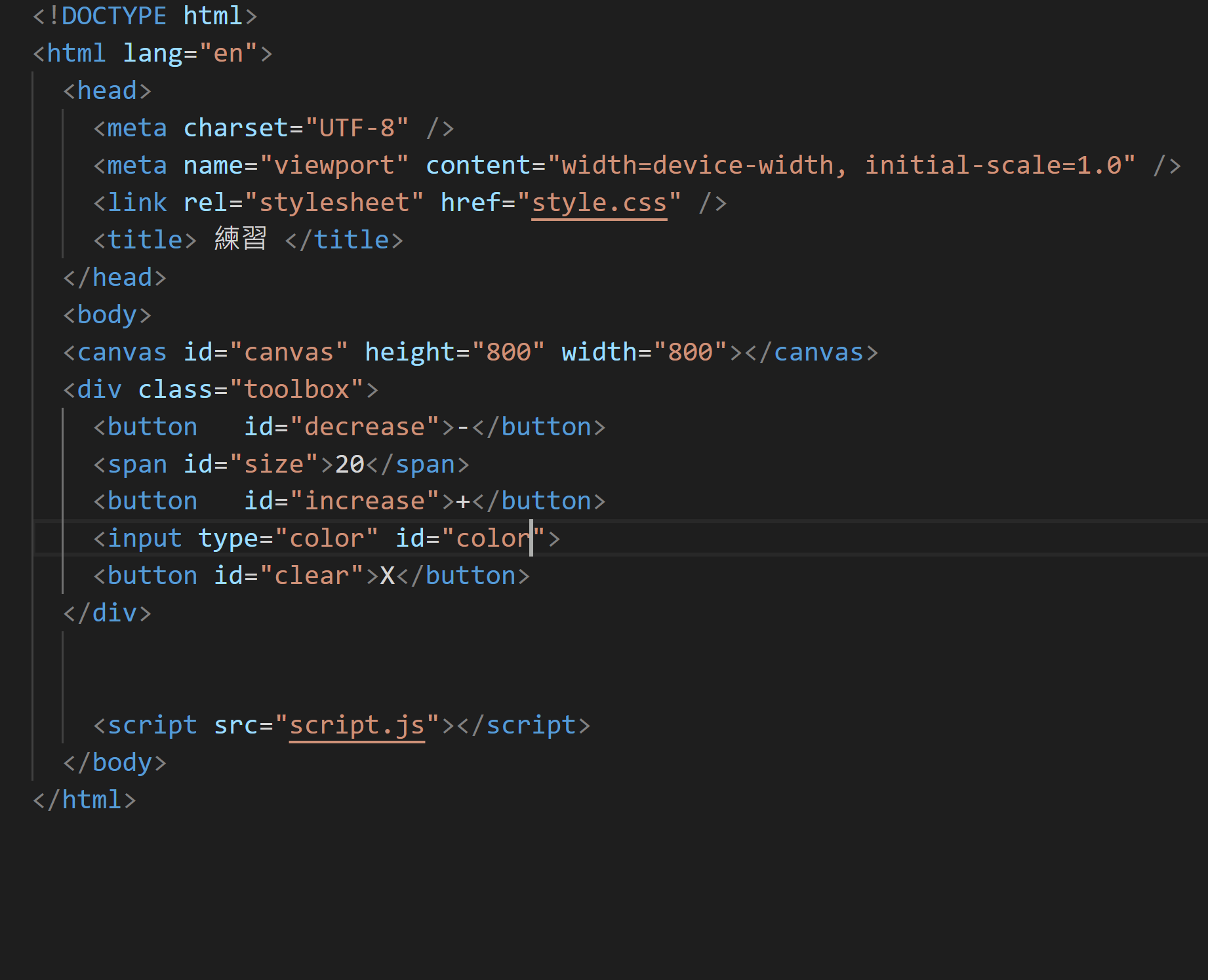Click the "clear" button id value

312,576
